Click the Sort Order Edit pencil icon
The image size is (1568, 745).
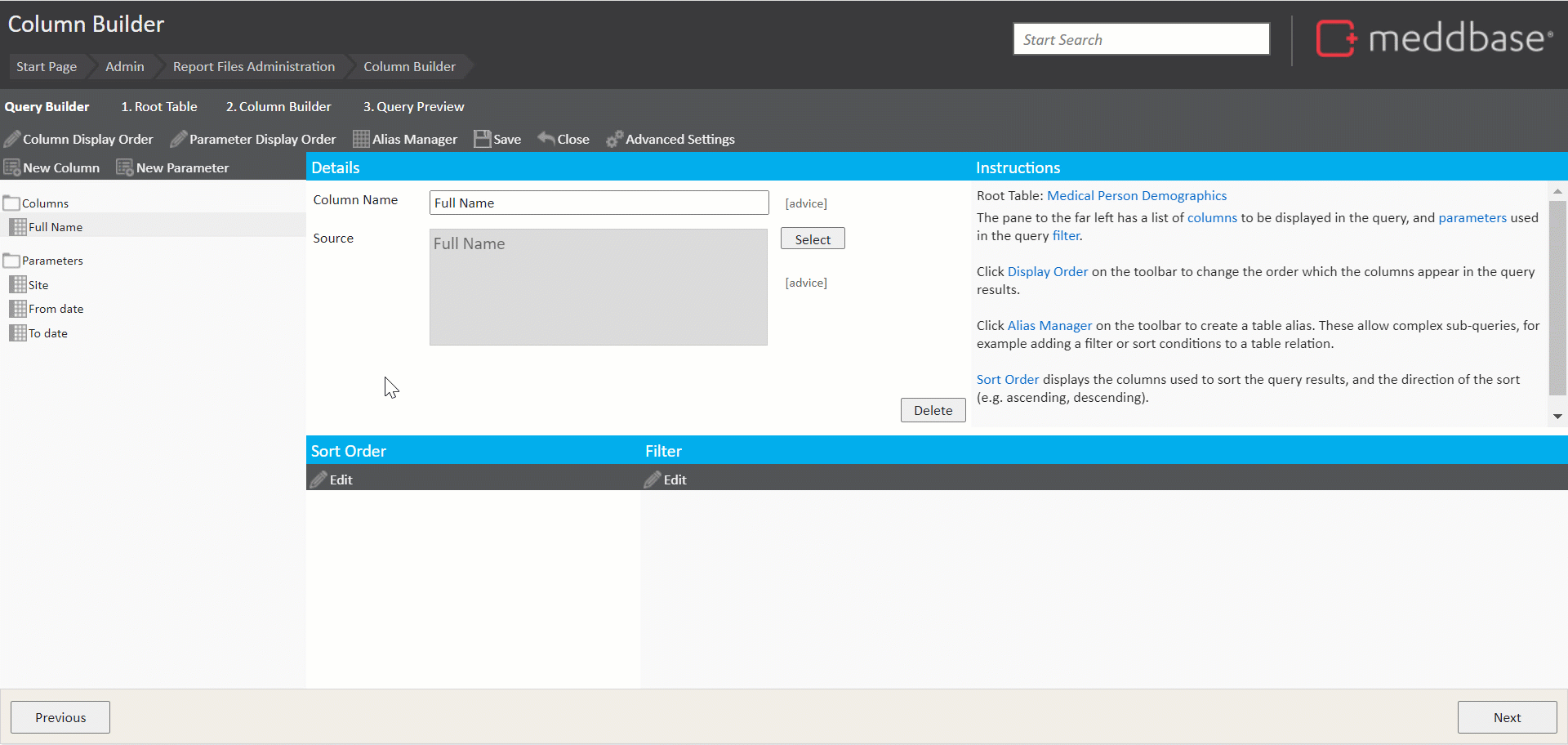318,480
